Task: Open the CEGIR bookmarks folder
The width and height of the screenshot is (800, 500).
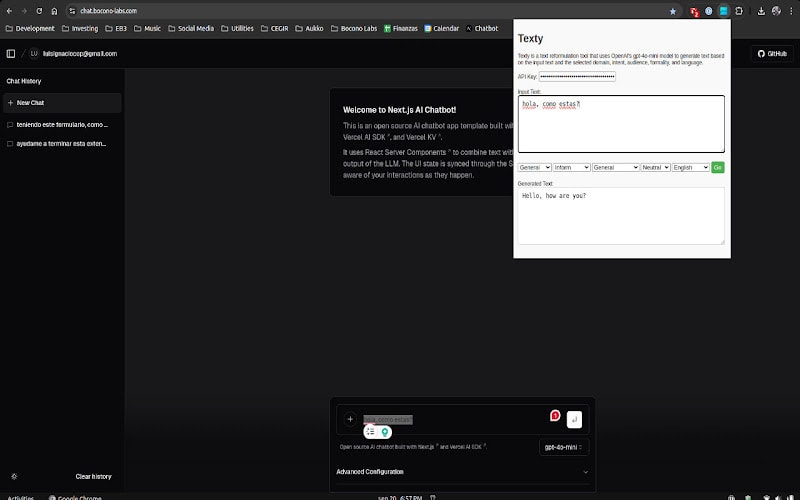Action: coord(274,29)
